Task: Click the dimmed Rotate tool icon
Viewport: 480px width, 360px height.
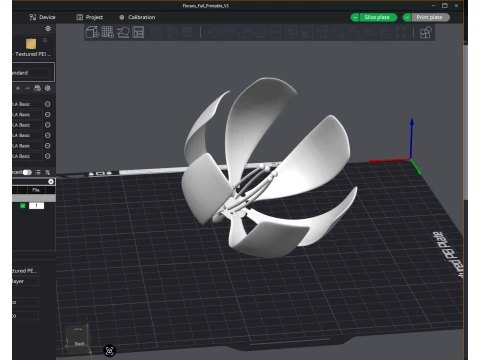Action: coord(229,32)
